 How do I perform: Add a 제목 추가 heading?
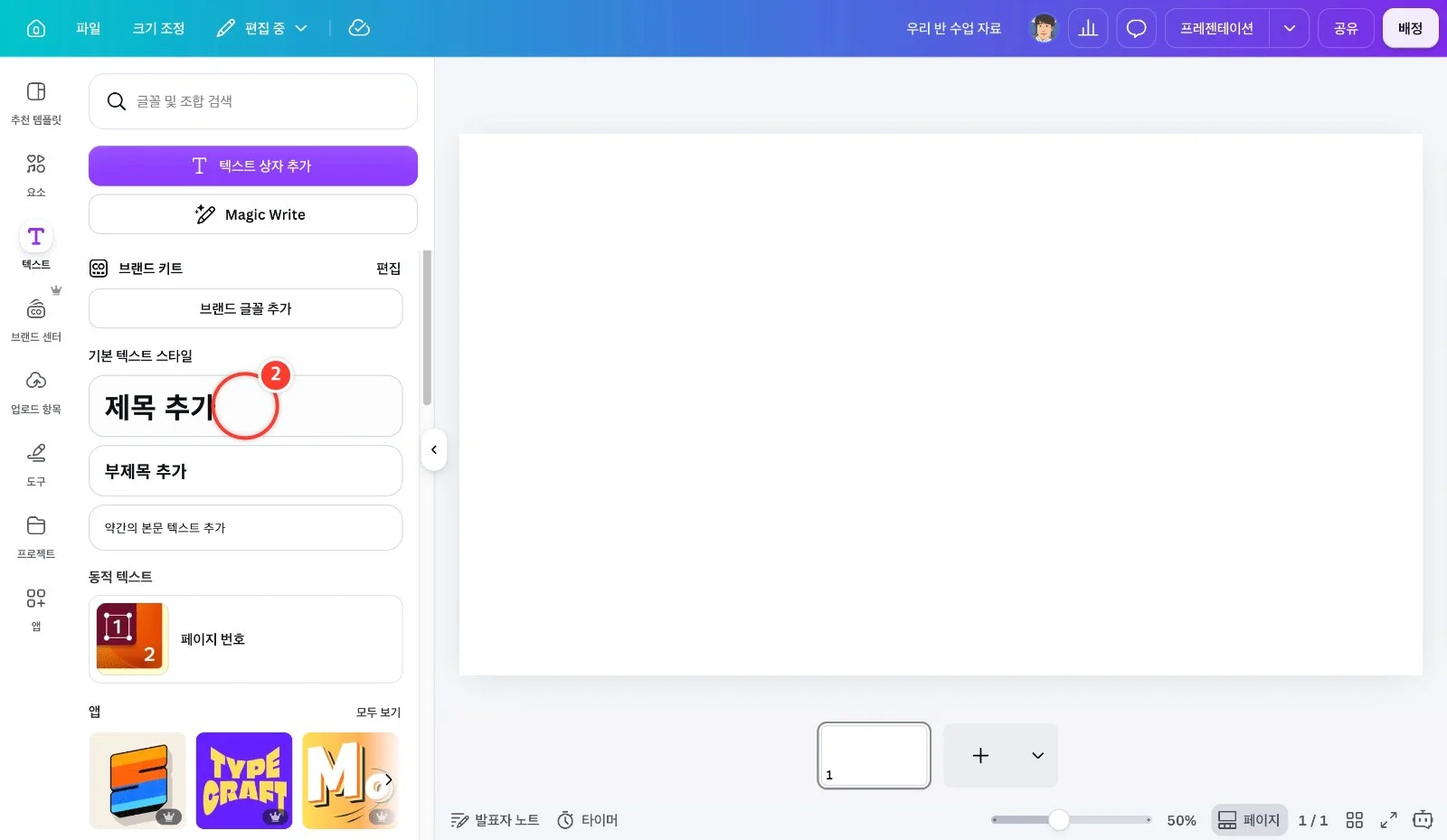pyautogui.click(x=246, y=406)
